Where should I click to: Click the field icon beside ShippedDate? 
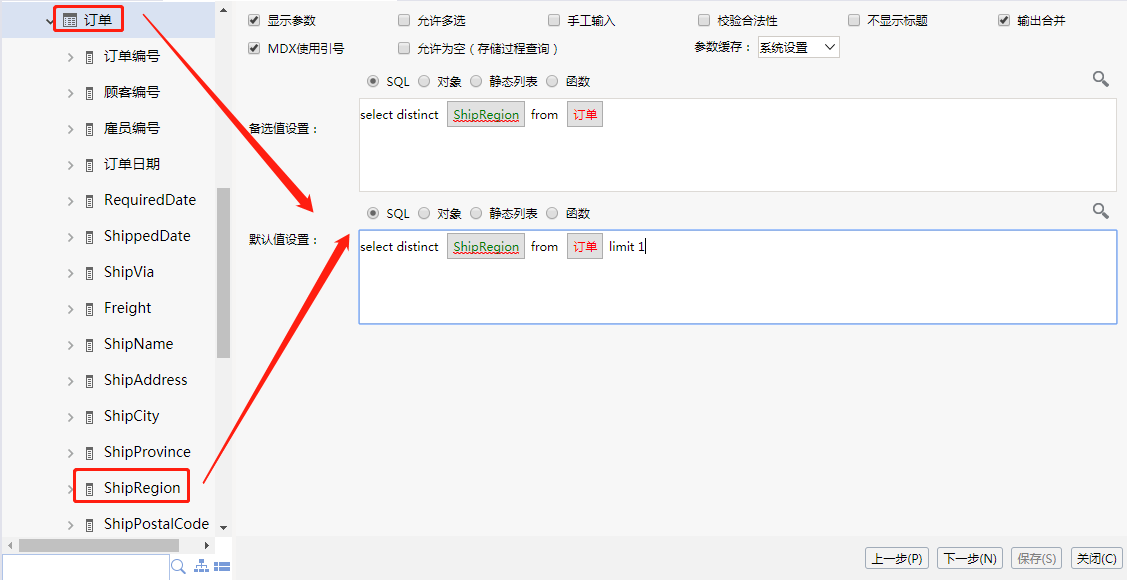(x=90, y=236)
